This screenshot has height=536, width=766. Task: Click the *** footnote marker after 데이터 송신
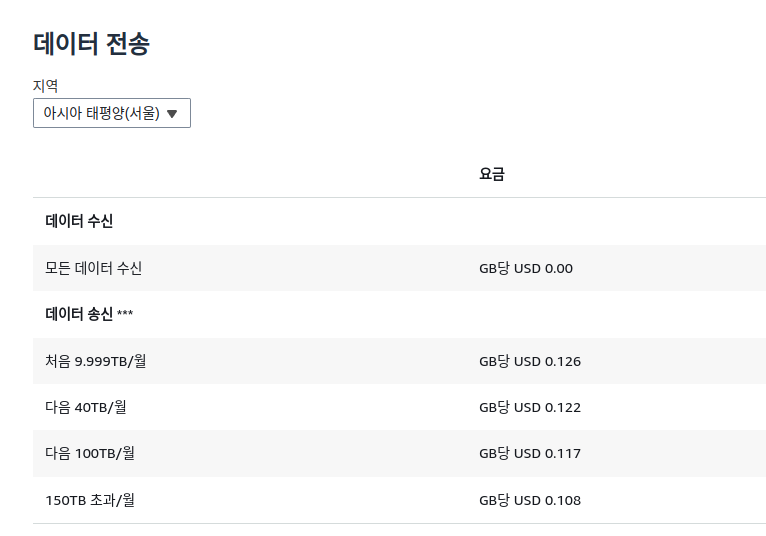[125, 315]
